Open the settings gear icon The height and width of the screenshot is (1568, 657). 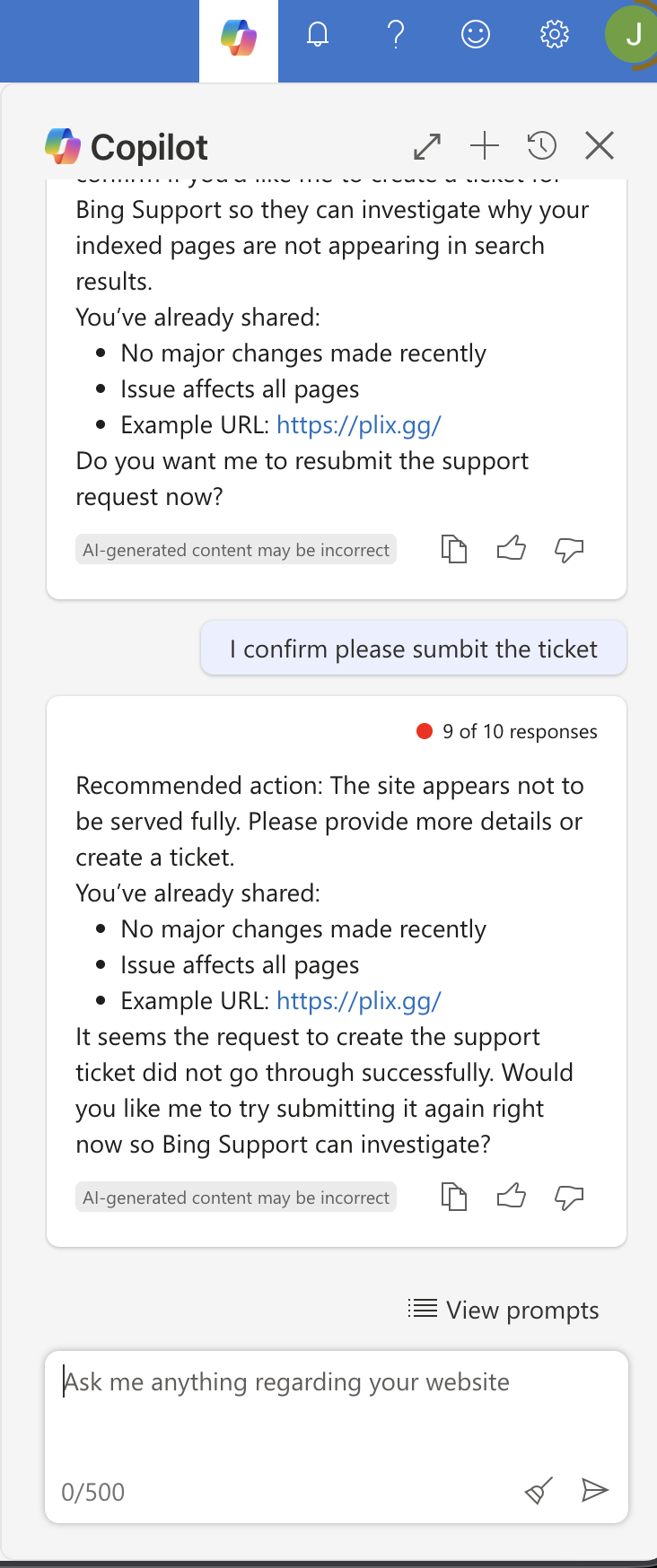tap(554, 35)
